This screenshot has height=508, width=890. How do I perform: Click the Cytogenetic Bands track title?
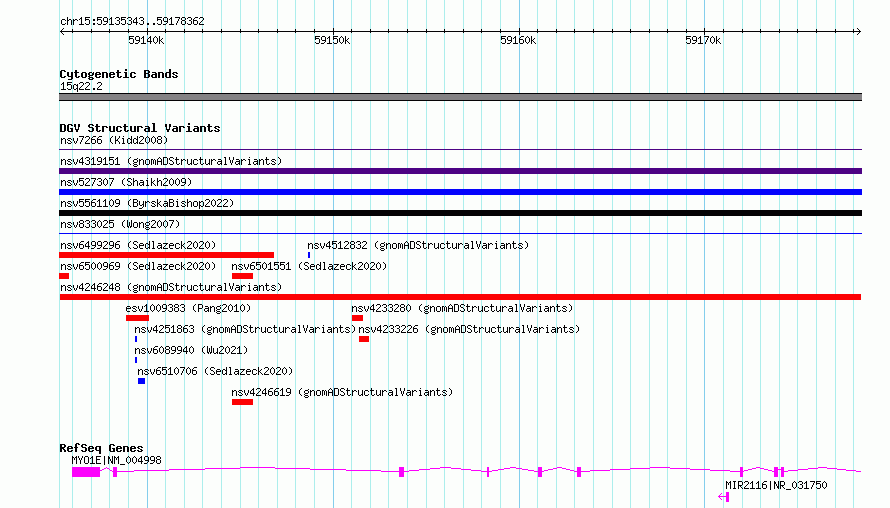coord(119,74)
